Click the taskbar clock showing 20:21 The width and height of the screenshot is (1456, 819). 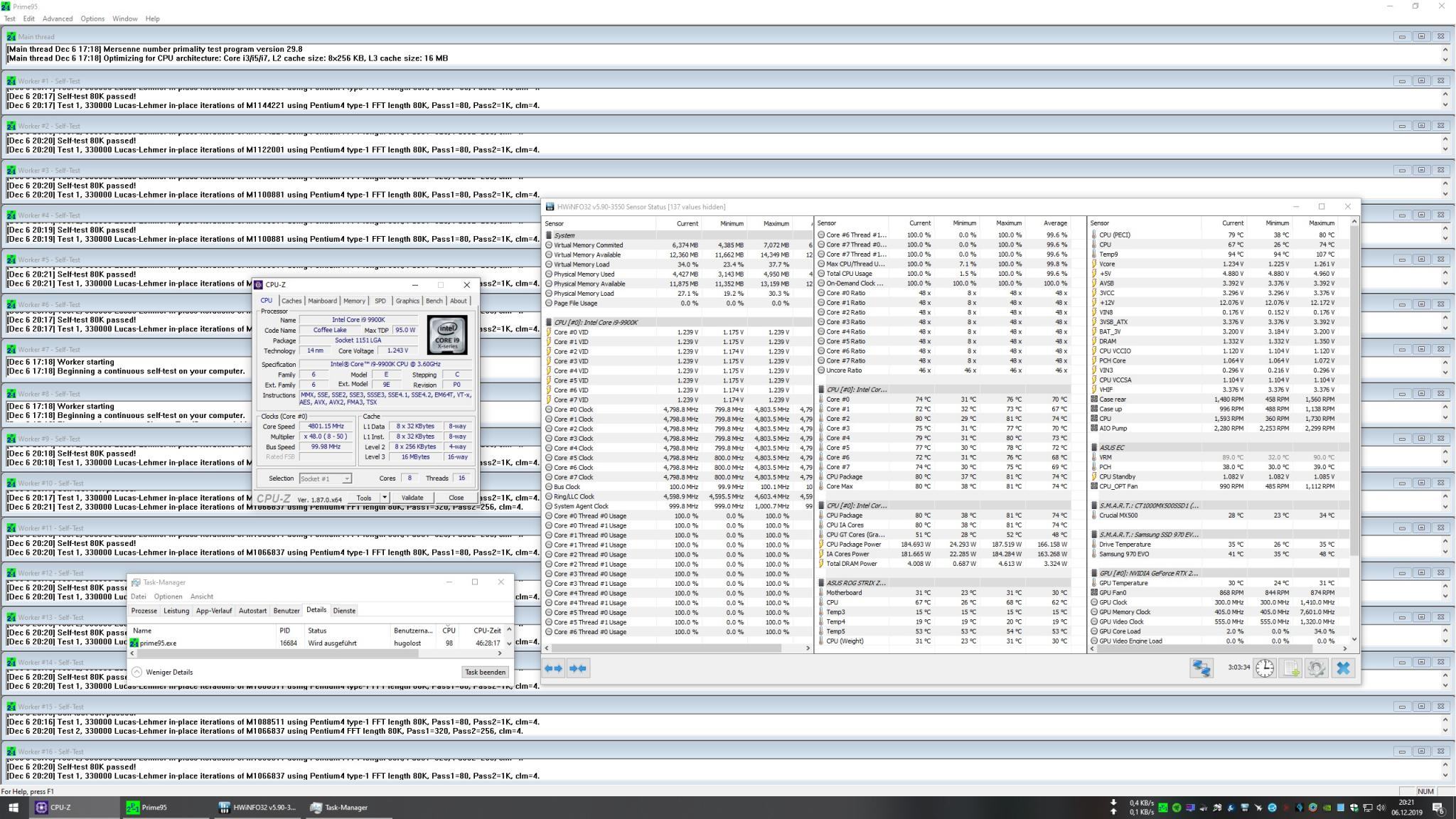click(1408, 808)
